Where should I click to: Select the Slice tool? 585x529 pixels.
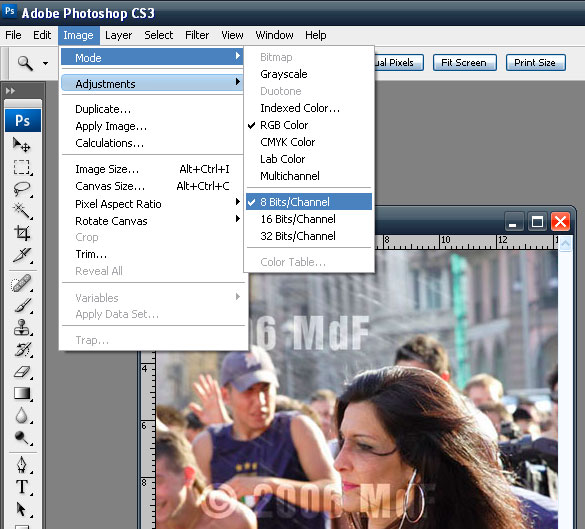pyautogui.click(x=22, y=255)
